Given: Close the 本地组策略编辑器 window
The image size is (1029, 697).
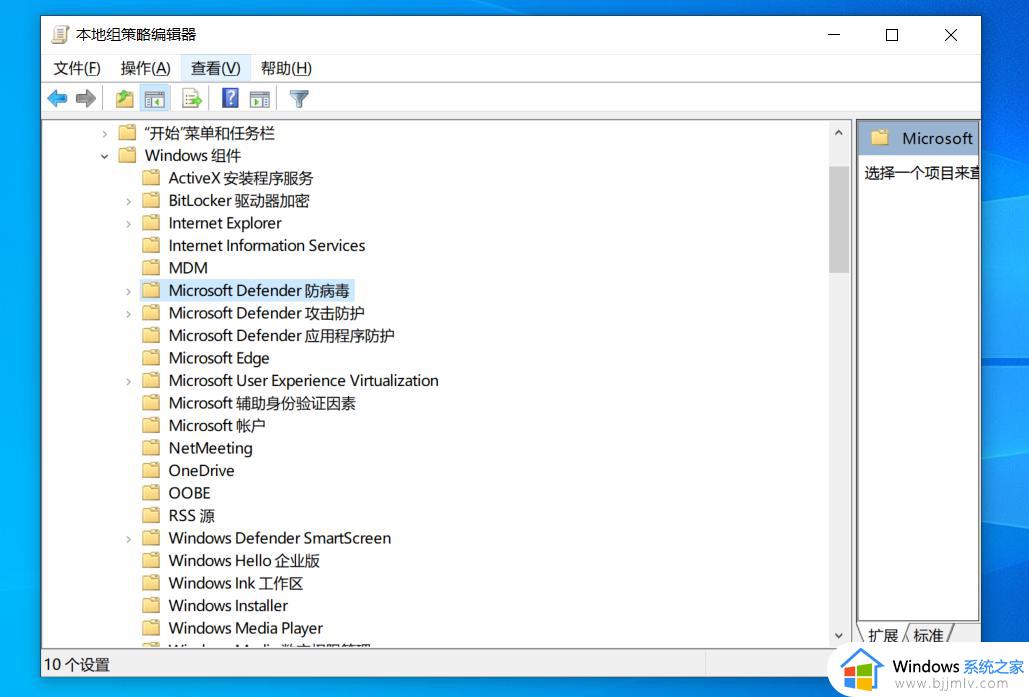Looking at the screenshot, I should point(951,35).
